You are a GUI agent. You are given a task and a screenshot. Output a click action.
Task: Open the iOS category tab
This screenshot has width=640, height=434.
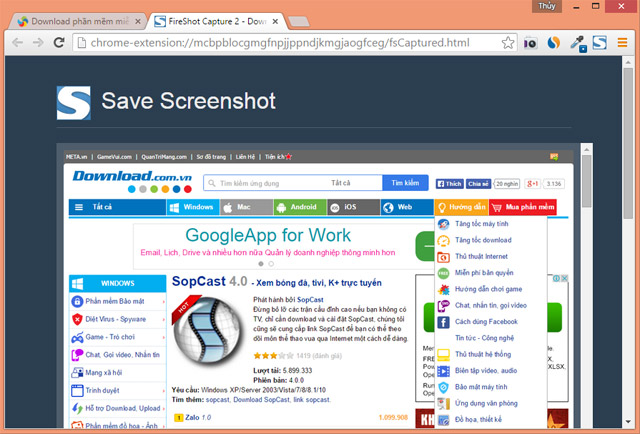tap(353, 207)
